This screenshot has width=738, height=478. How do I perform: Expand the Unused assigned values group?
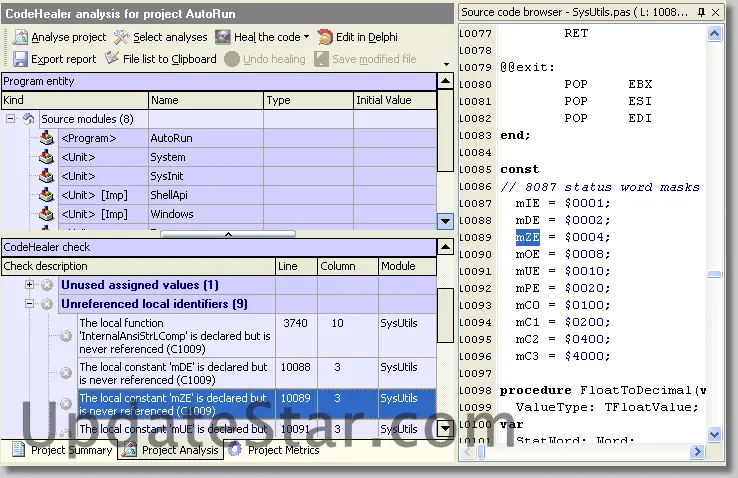click(30, 285)
